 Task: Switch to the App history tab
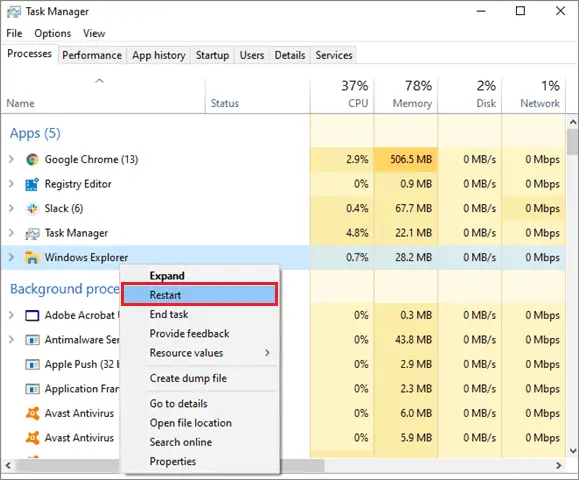pyautogui.click(x=159, y=55)
